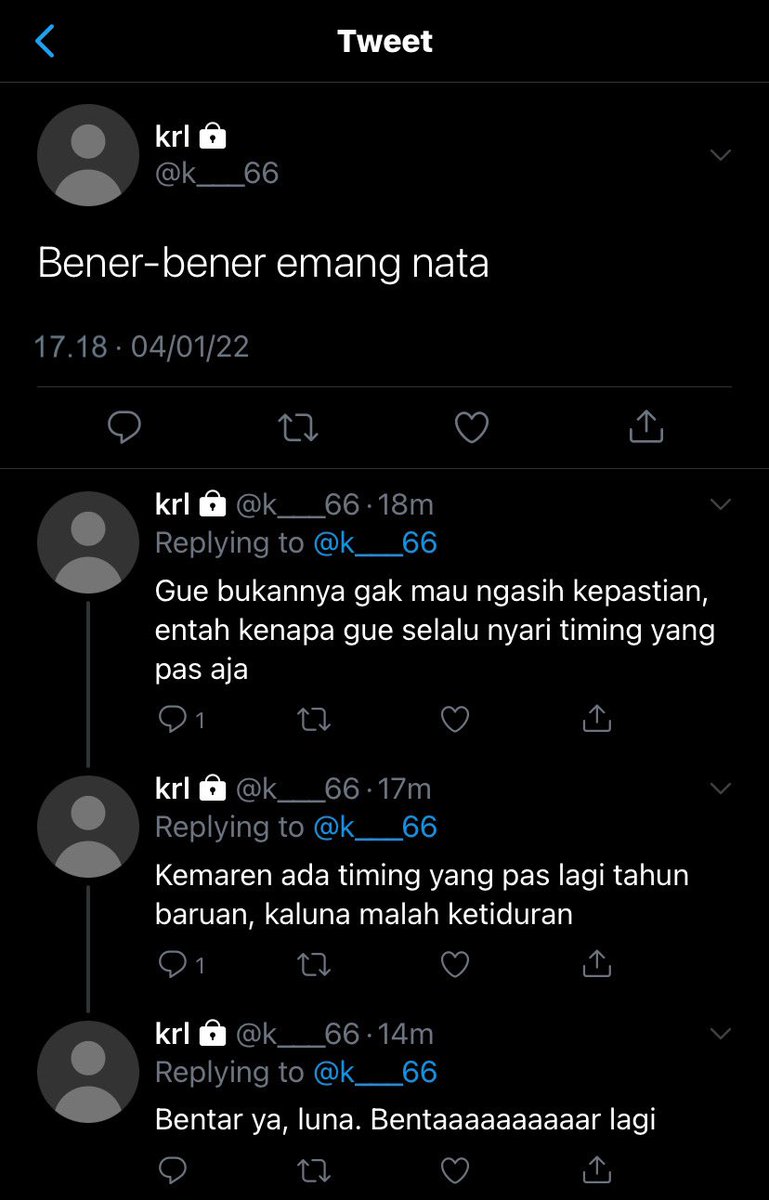Open @k___66 link in the 18m reply
The image size is (769, 1200).
tap(375, 543)
